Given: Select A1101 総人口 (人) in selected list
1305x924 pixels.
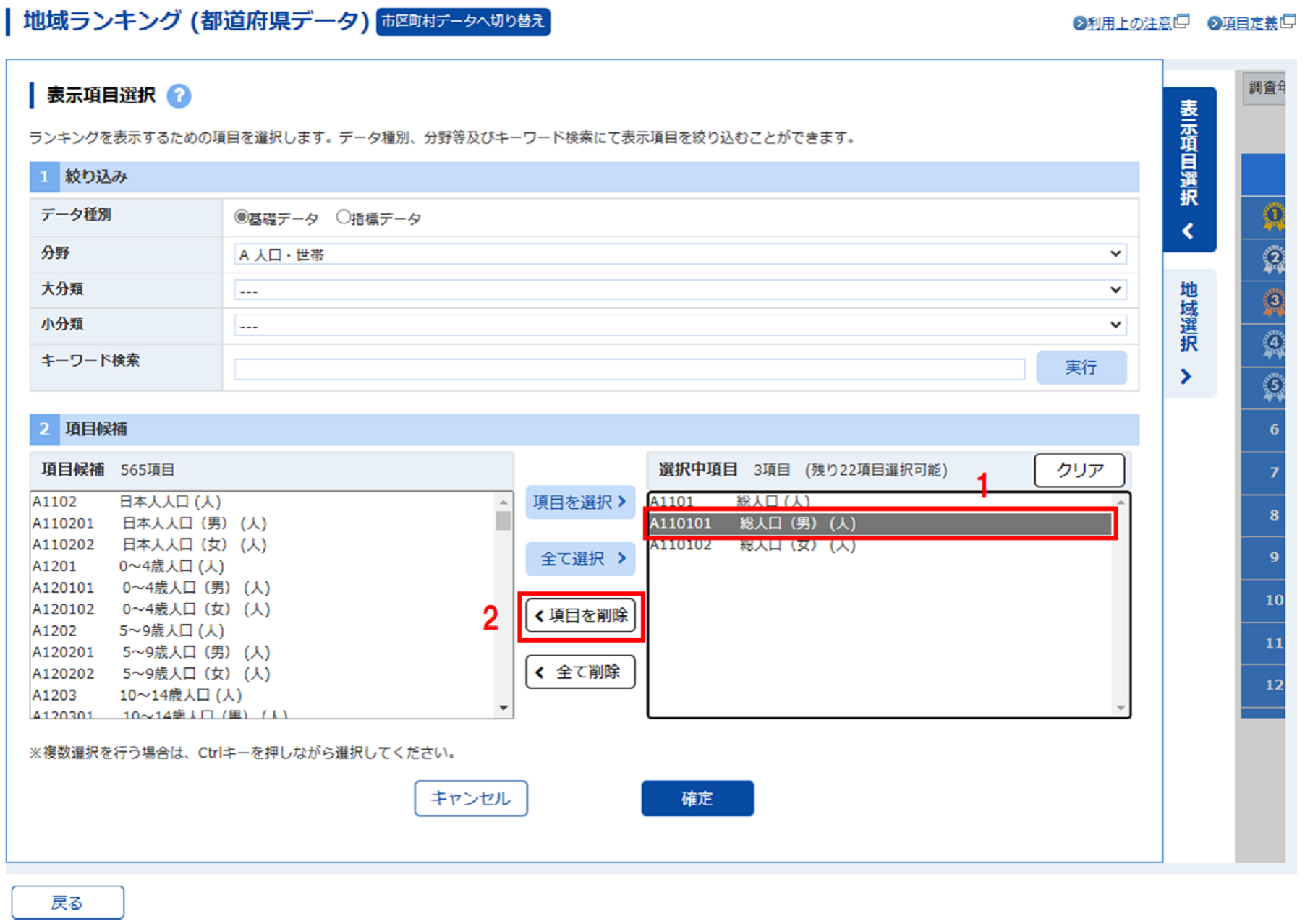Looking at the screenshot, I should [x=880, y=501].
